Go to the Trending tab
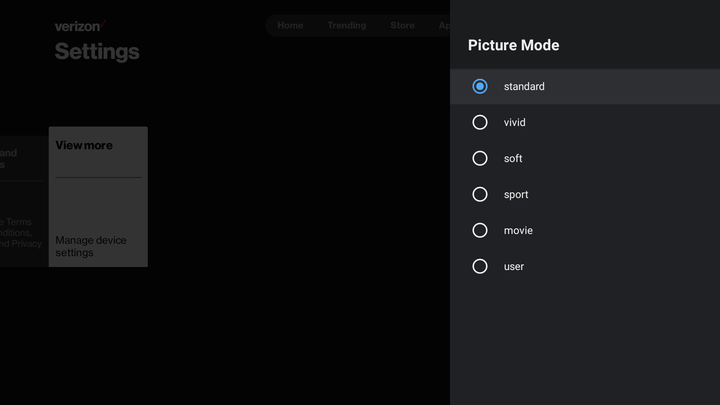 [x=347, y=25]
